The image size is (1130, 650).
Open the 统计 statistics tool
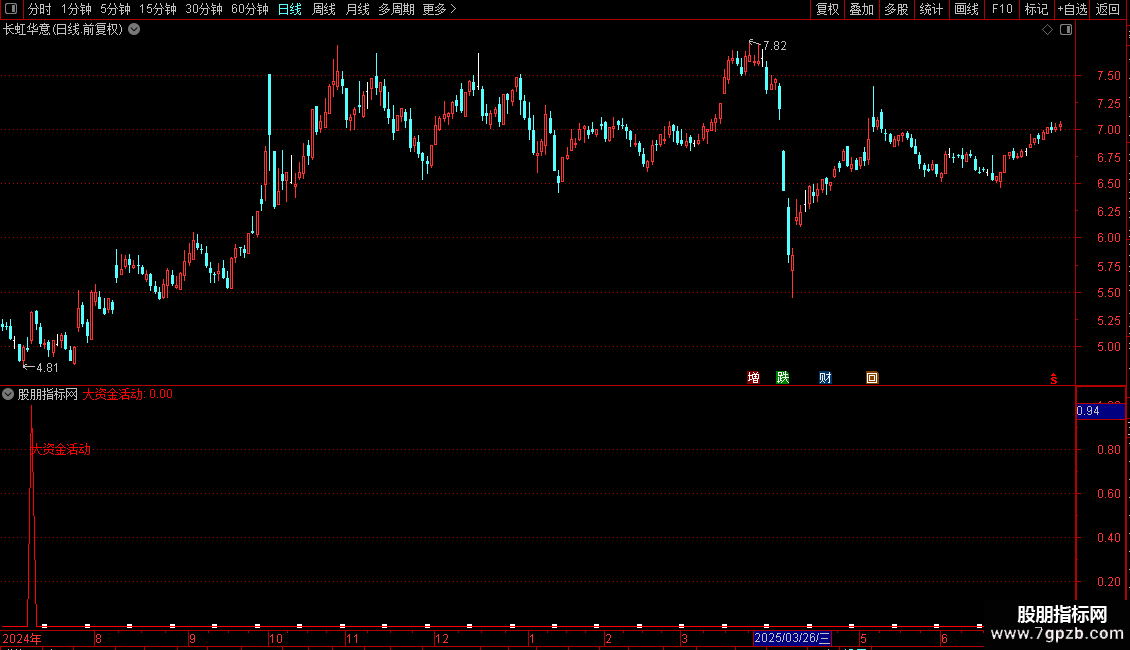pyautogui.click(x=931, y=9)
